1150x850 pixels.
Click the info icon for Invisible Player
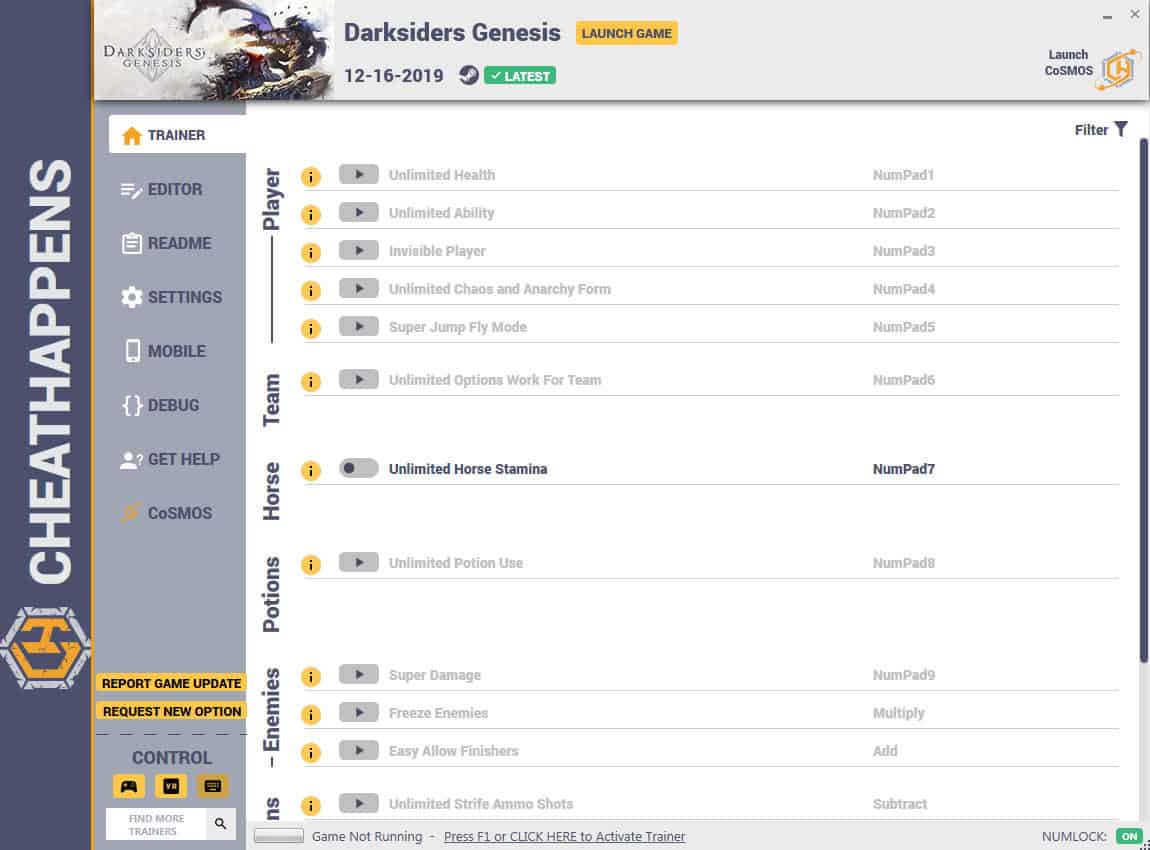click(311, 253)
